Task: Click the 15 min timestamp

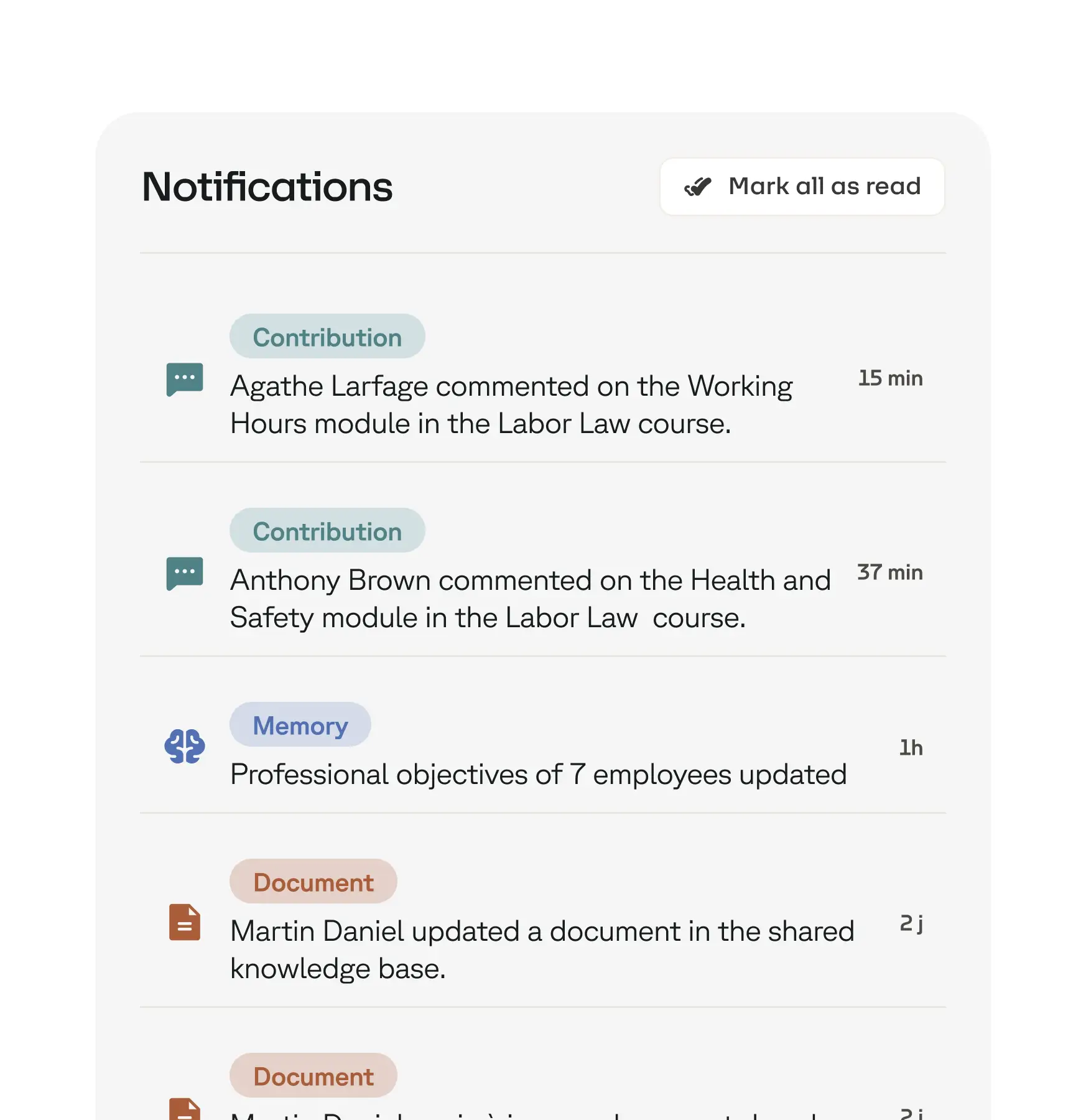Action: click(889, 378)
